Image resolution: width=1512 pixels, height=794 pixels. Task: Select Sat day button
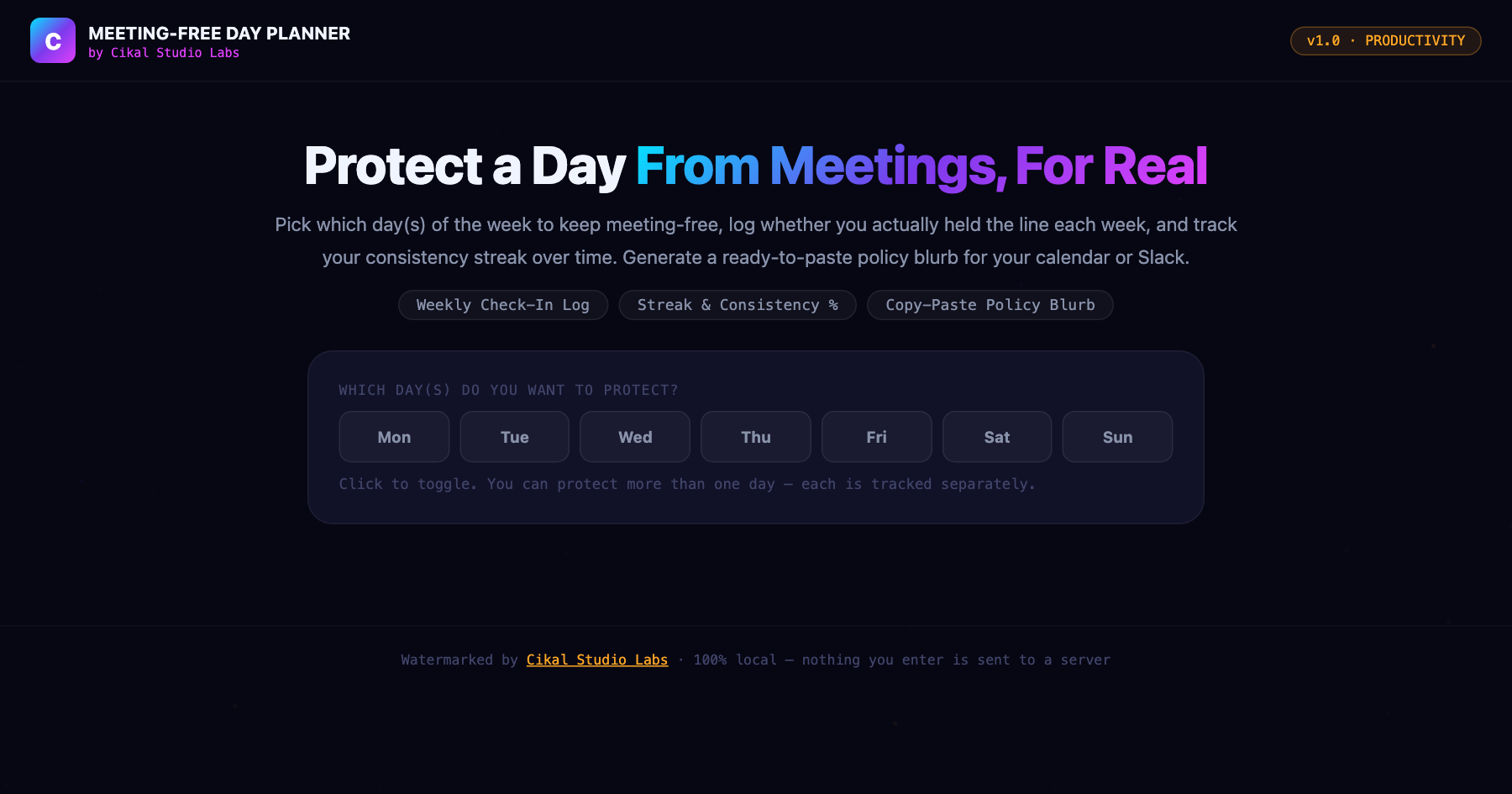pos(997,437)
